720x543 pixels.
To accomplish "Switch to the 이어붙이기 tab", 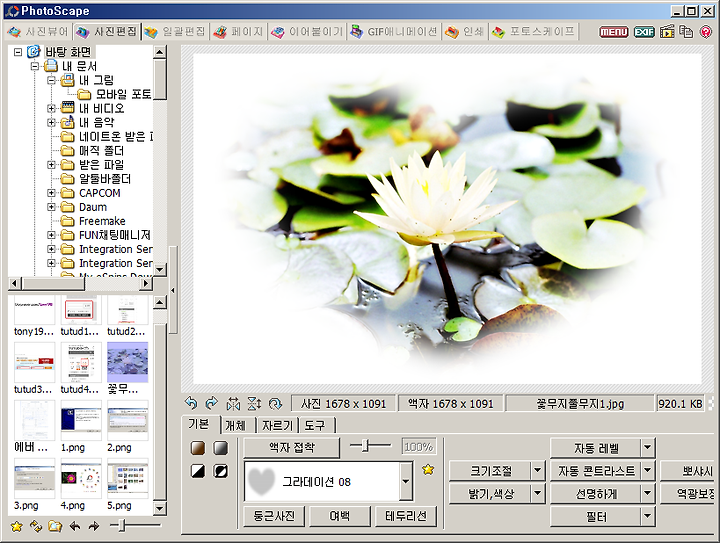I will coord(307,32).
